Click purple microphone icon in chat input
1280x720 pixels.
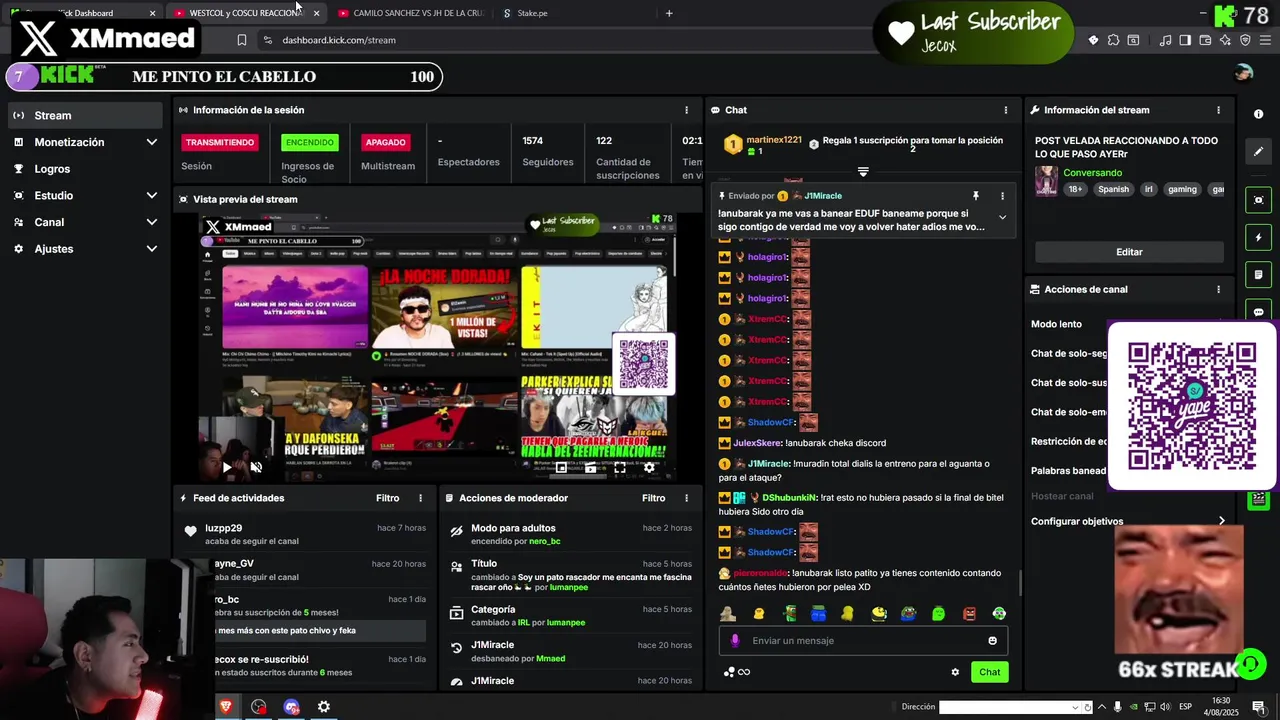735,641
